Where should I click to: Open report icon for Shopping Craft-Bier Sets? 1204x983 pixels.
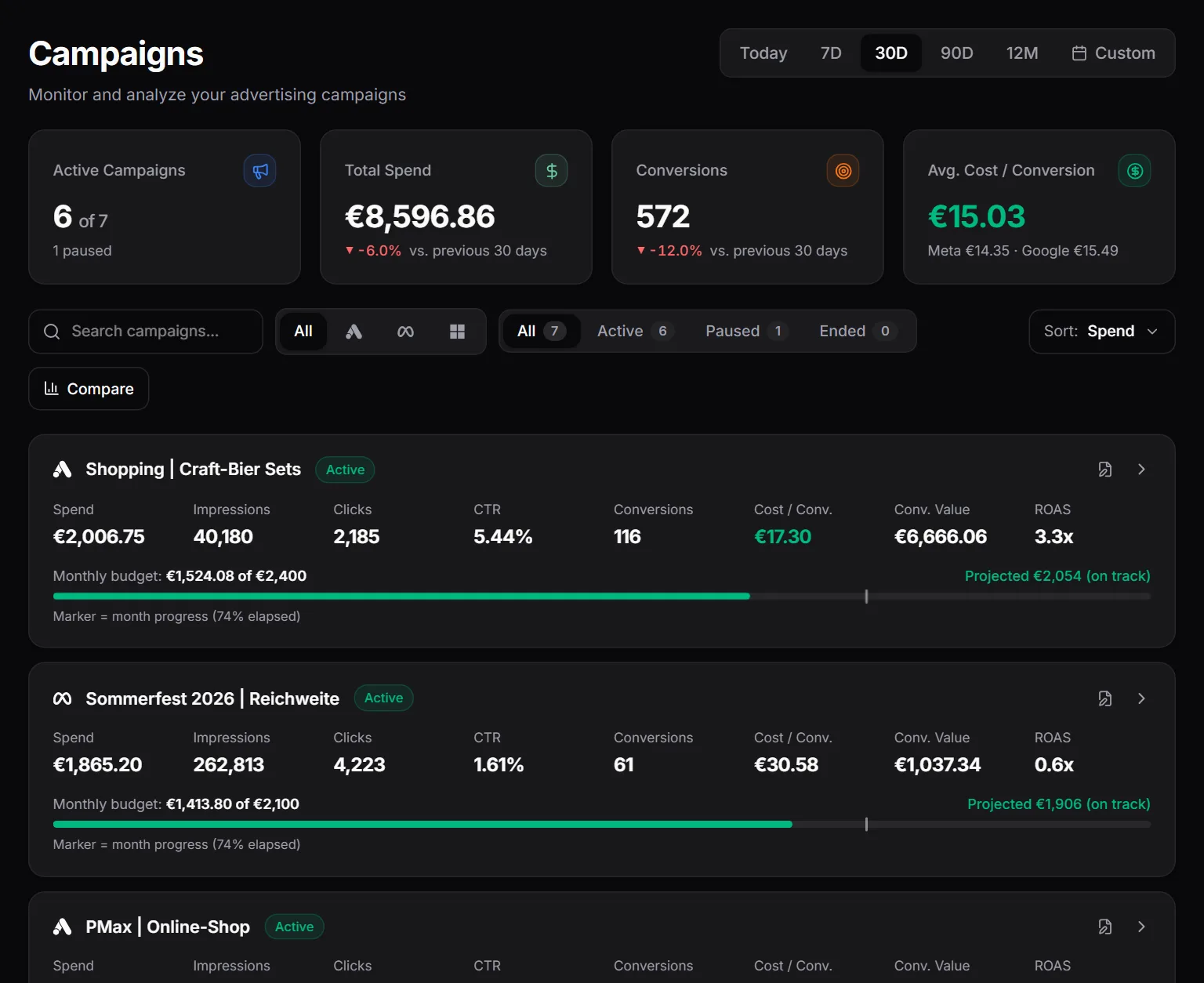(1105, 470)
